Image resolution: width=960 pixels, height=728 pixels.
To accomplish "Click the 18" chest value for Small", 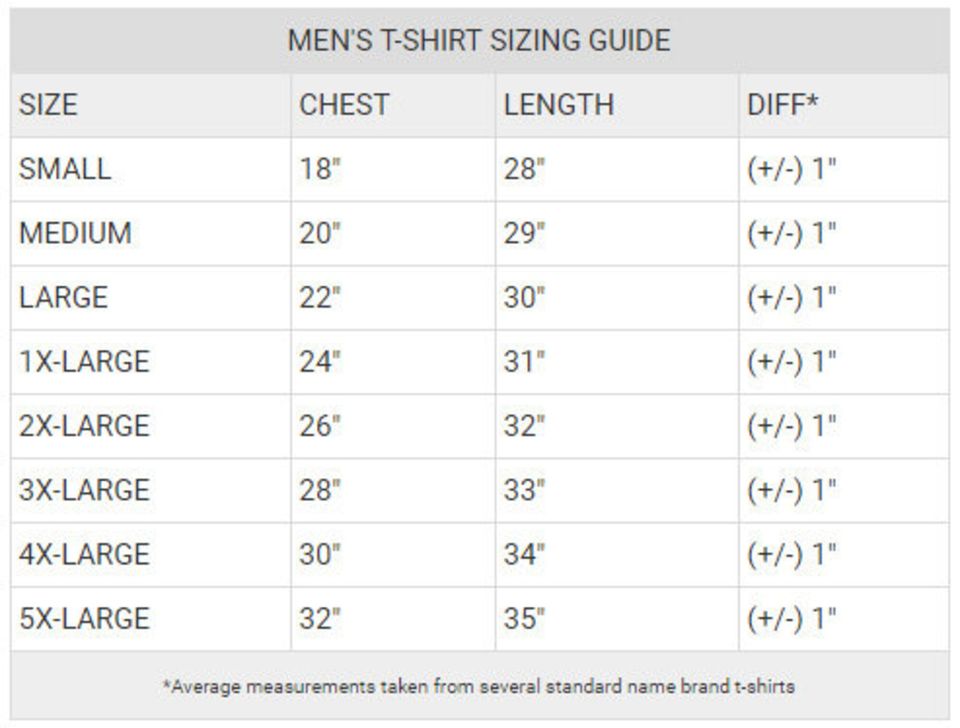I will click(320, 169).
